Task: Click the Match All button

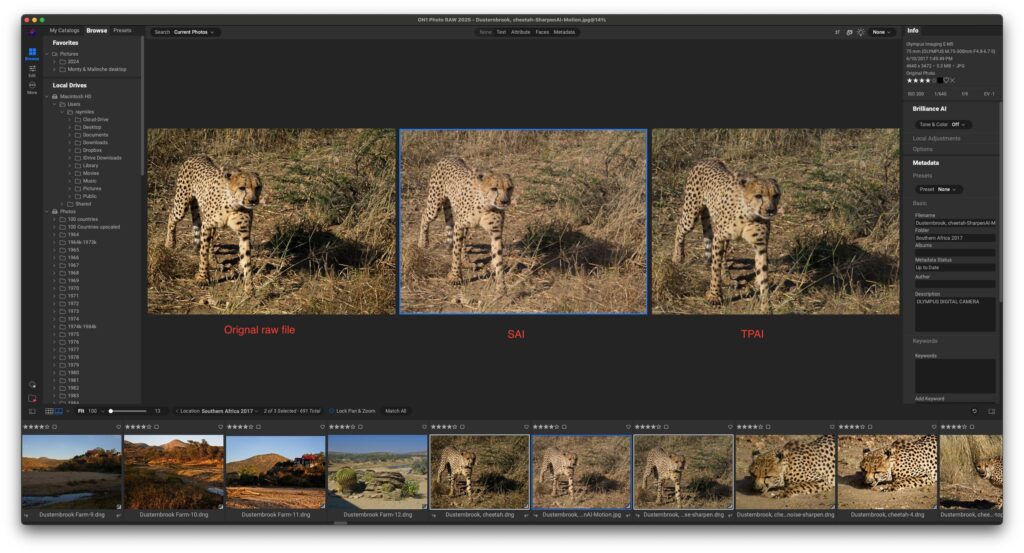Action: (x=396, y=411)
